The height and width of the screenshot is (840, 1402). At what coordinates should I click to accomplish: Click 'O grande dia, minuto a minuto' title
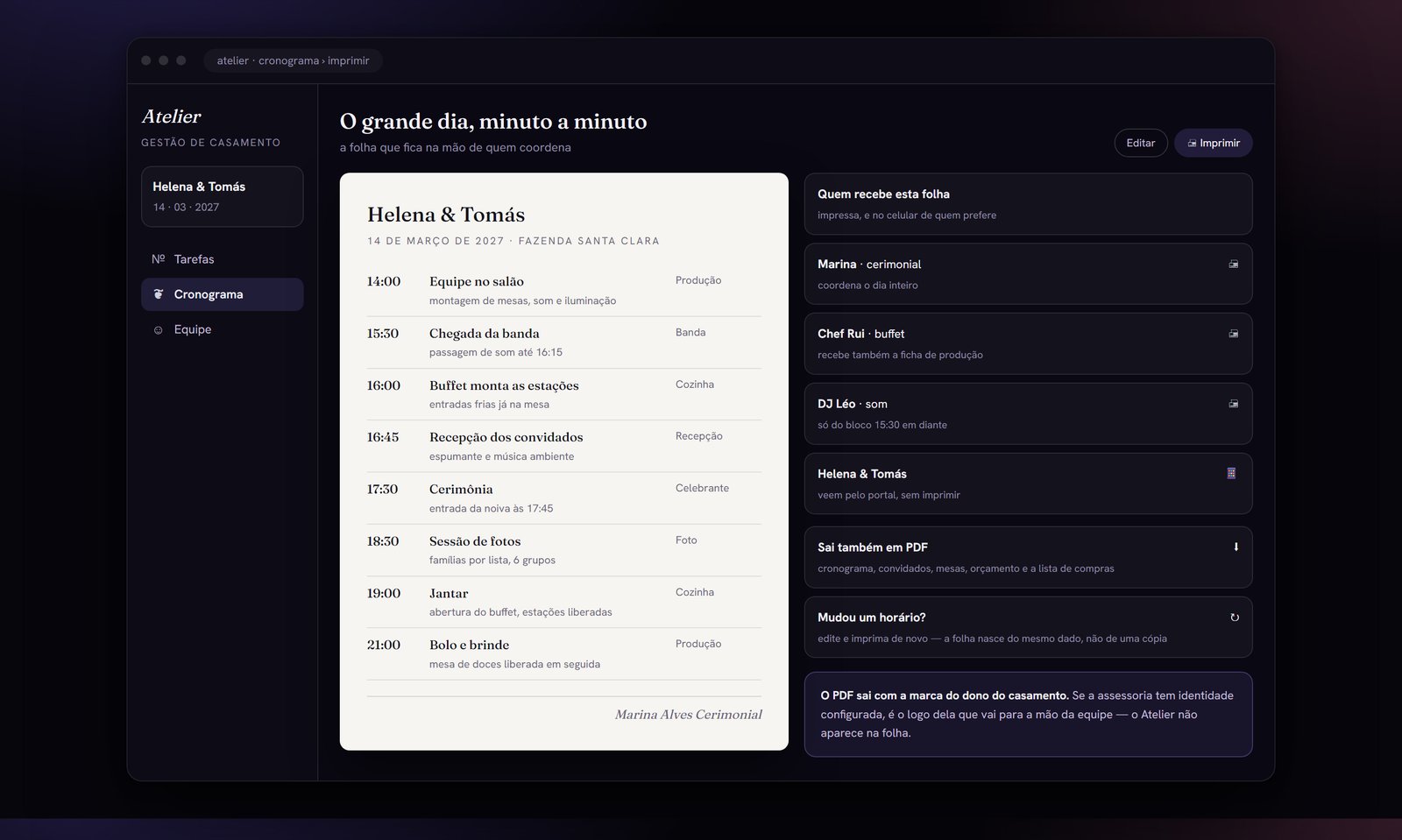click(x=493, y=121)
